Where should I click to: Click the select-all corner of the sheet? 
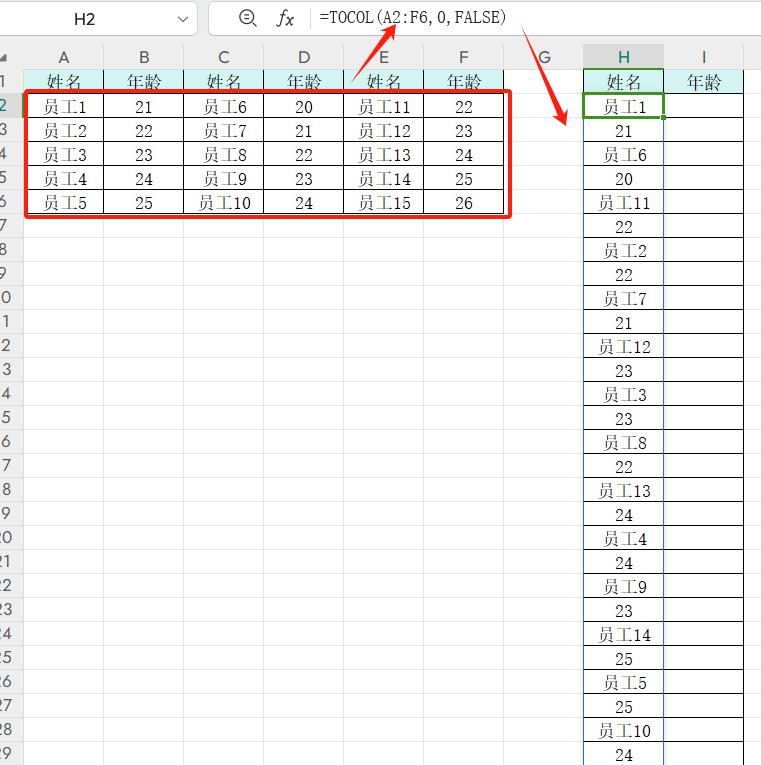(x=4, y=58)
